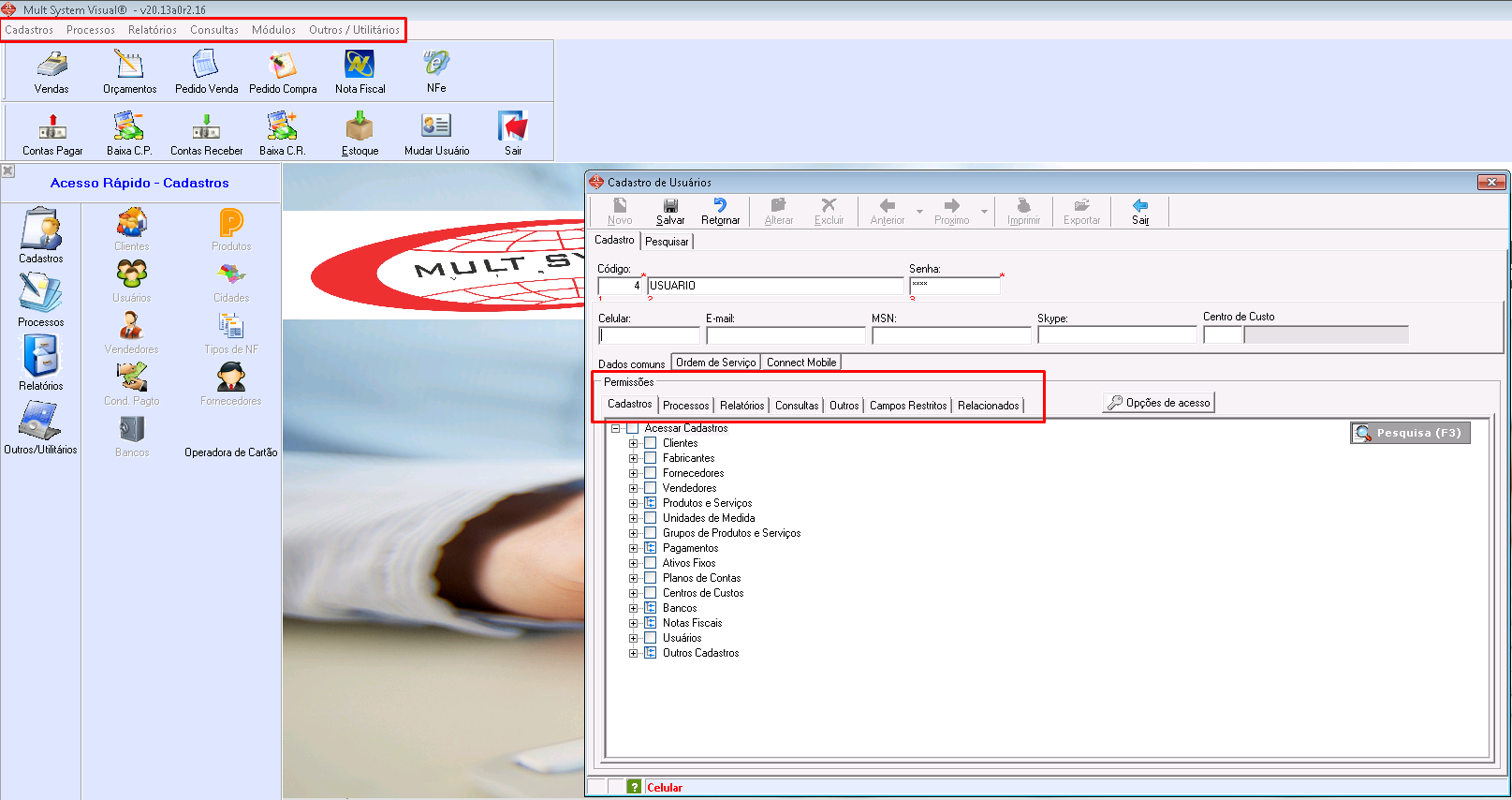Switch to the Connect Mobile tab
This screenshot has width=1512, height=800.
coord(801,363)
